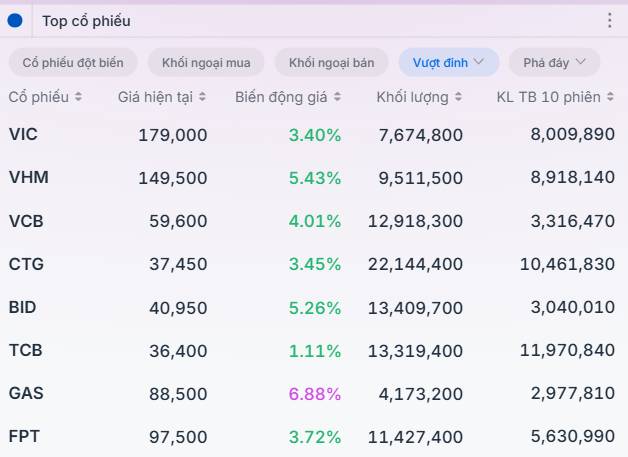Select the GAS stock ticker
The height and width of the screenshot is (457, 628).
[26, 393]
